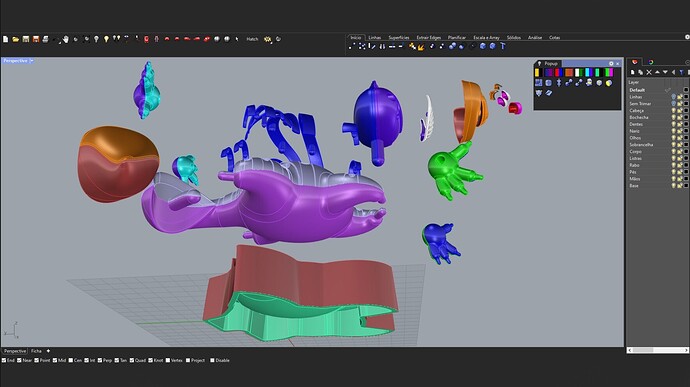This screenshot has height=387, width=690.
Task: Enable the Cen osnap checkbox
Action: tap(70, 360)
